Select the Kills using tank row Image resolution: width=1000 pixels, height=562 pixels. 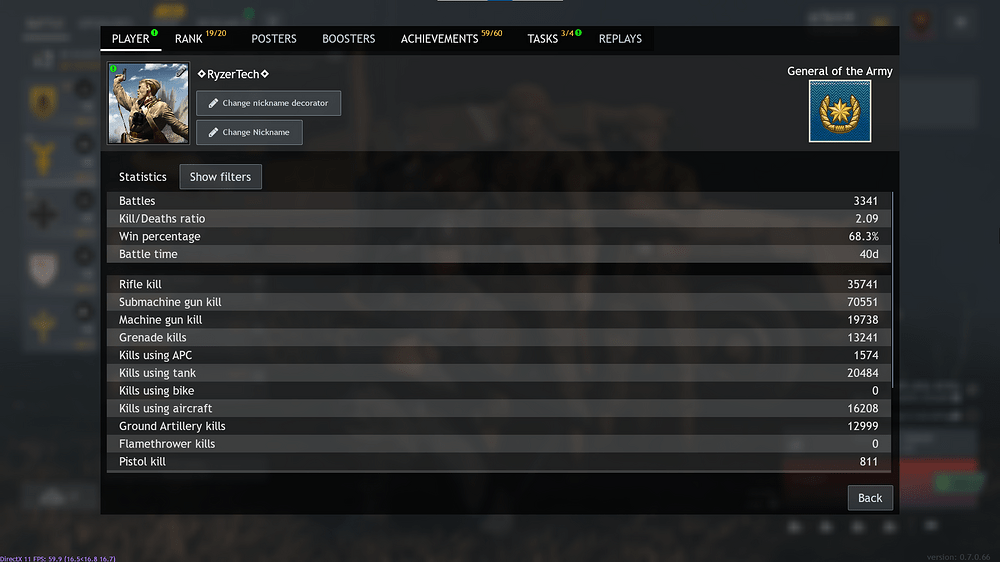(498, 373)
